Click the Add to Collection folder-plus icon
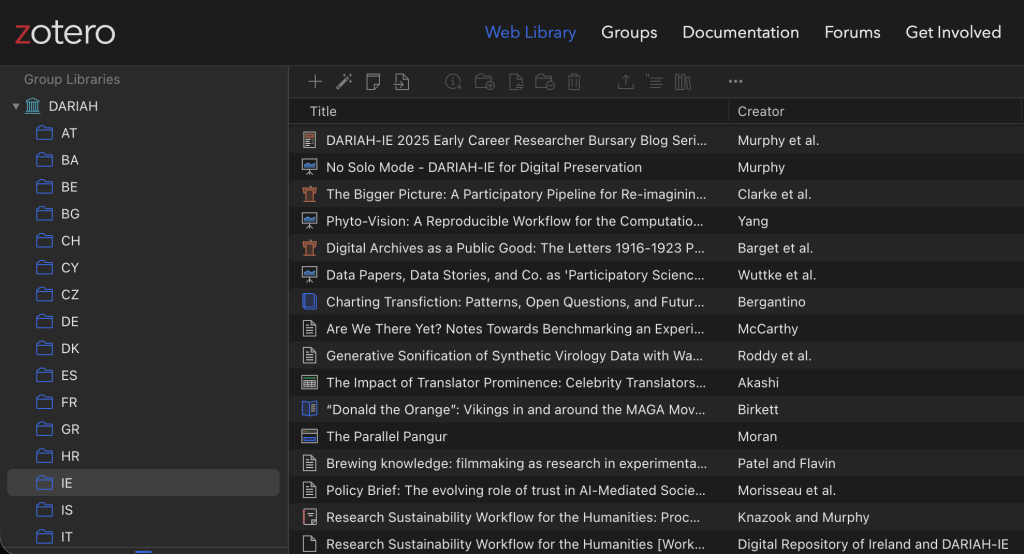The height and width of the screenshot is (554, 1024). [x=485, y=82]
